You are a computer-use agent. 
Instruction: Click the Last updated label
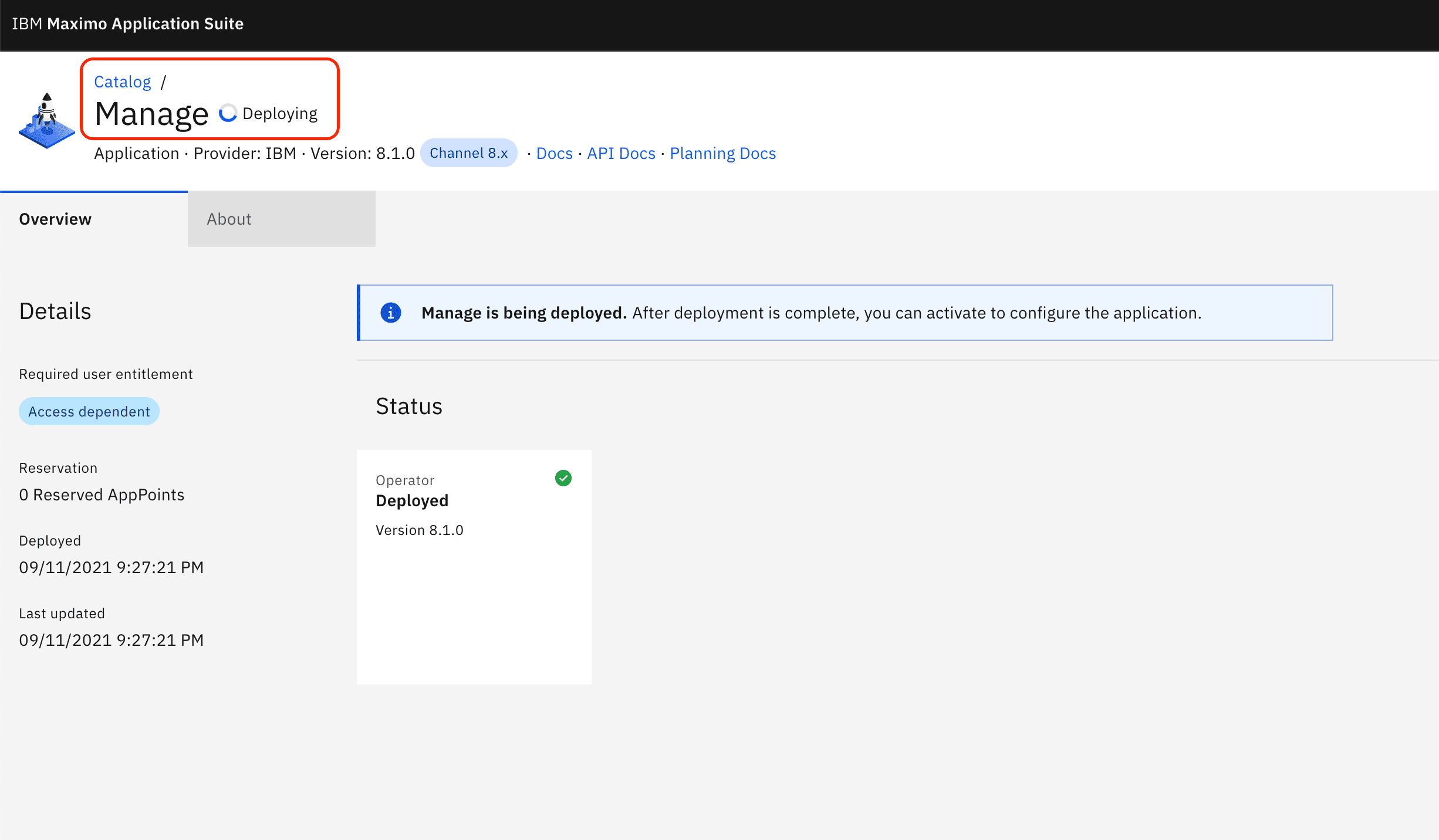point(62,613)
